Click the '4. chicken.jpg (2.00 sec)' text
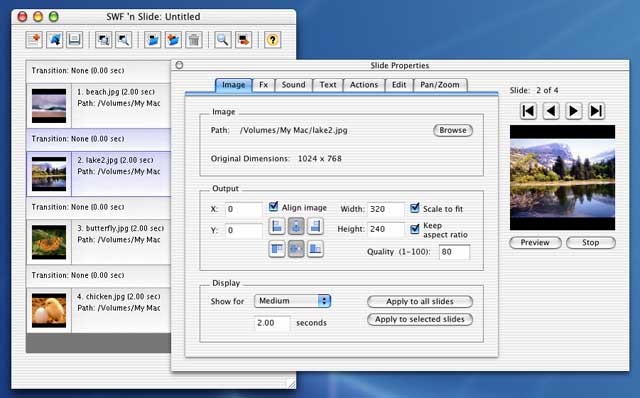 coord(119,296)
